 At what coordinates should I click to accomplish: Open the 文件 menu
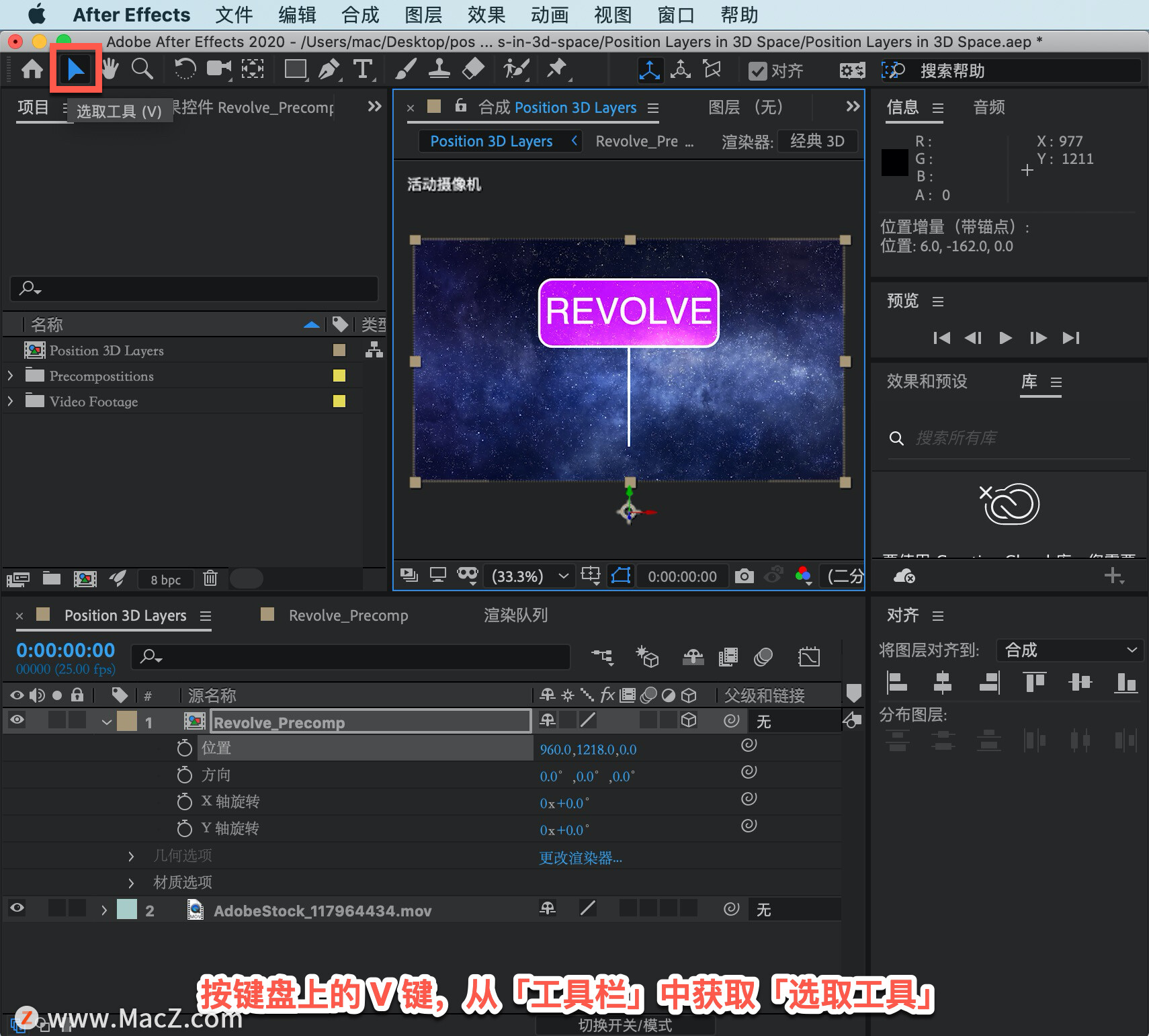coord(234,15)
